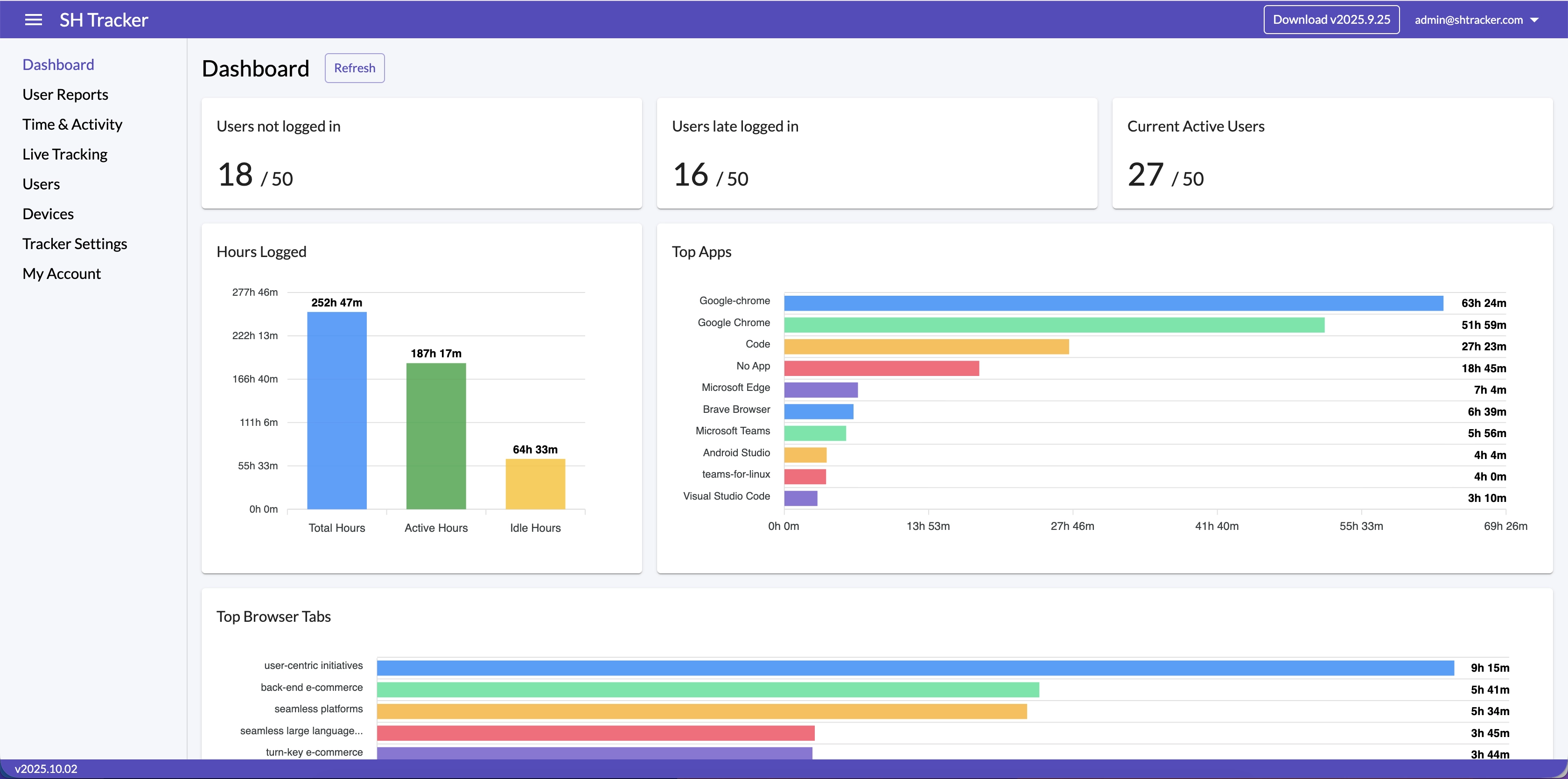Click the blue Total Hours bar
The height and width of the screenshot is (779, 1568).
pyautogui.click(x=336, y=411)
